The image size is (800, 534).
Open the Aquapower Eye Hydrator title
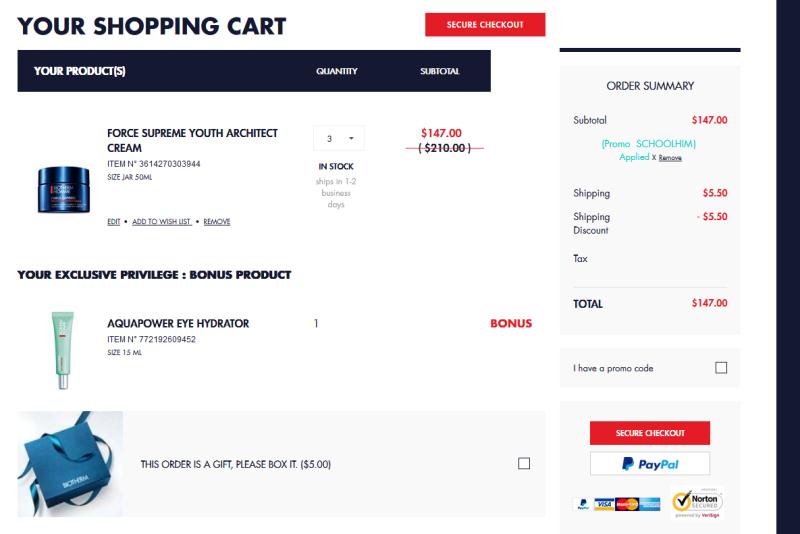coord(178,323)
